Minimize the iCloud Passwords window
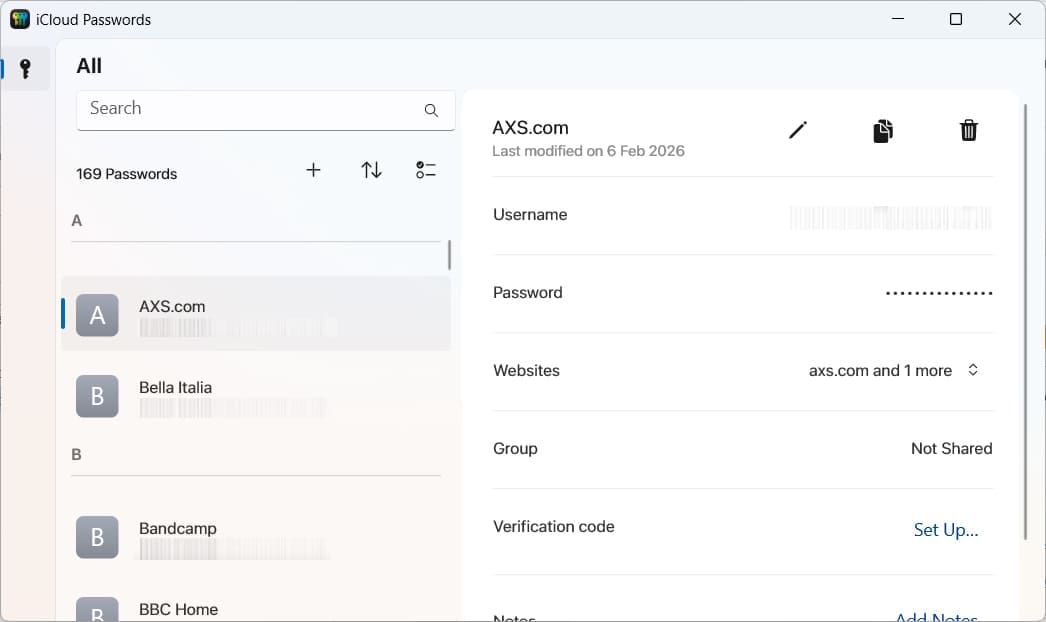 click(898, 19)
